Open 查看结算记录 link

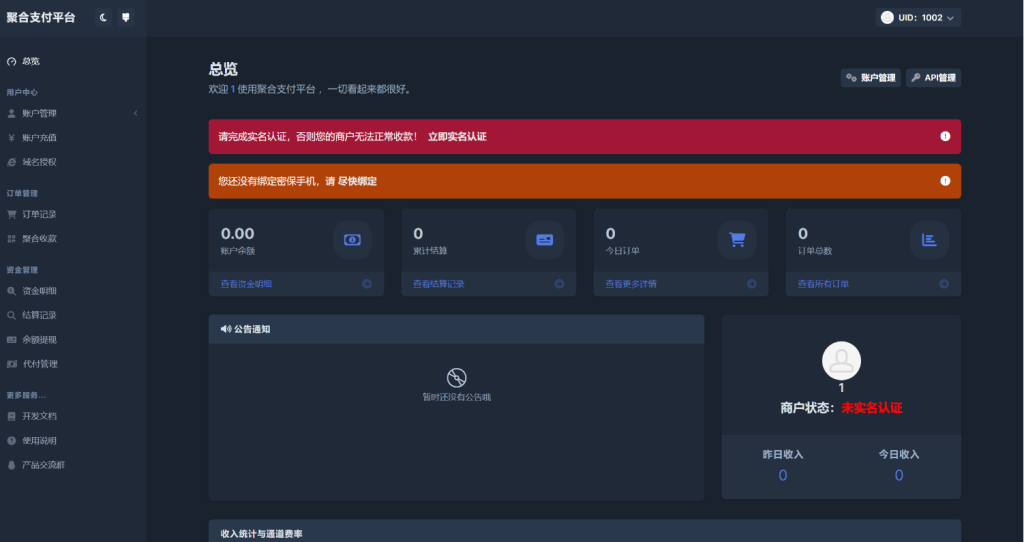click(x=438, y=284)
